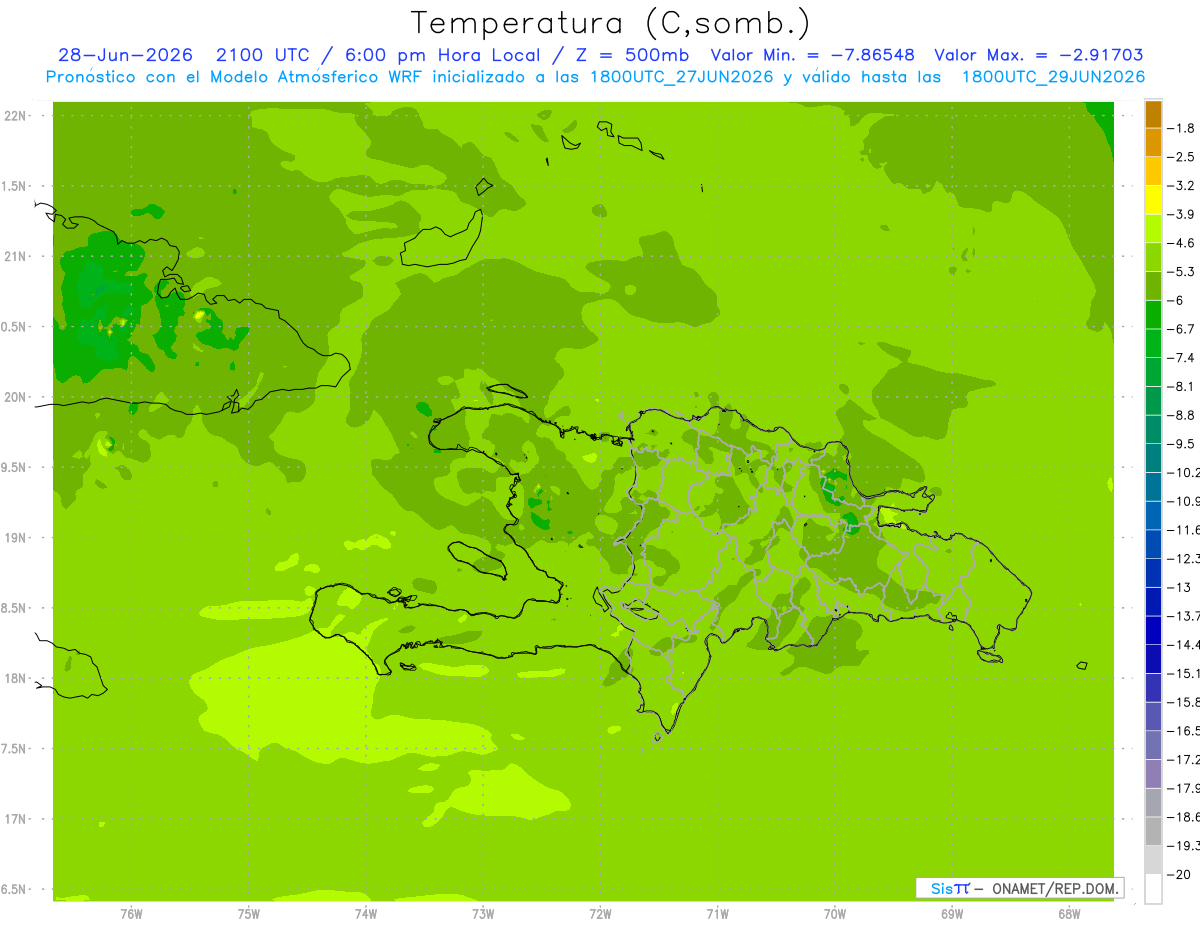Click the dark orange topmost color bar segment
The width and height of the screenshot is (1200, 927).
[x=1153, y=114]
